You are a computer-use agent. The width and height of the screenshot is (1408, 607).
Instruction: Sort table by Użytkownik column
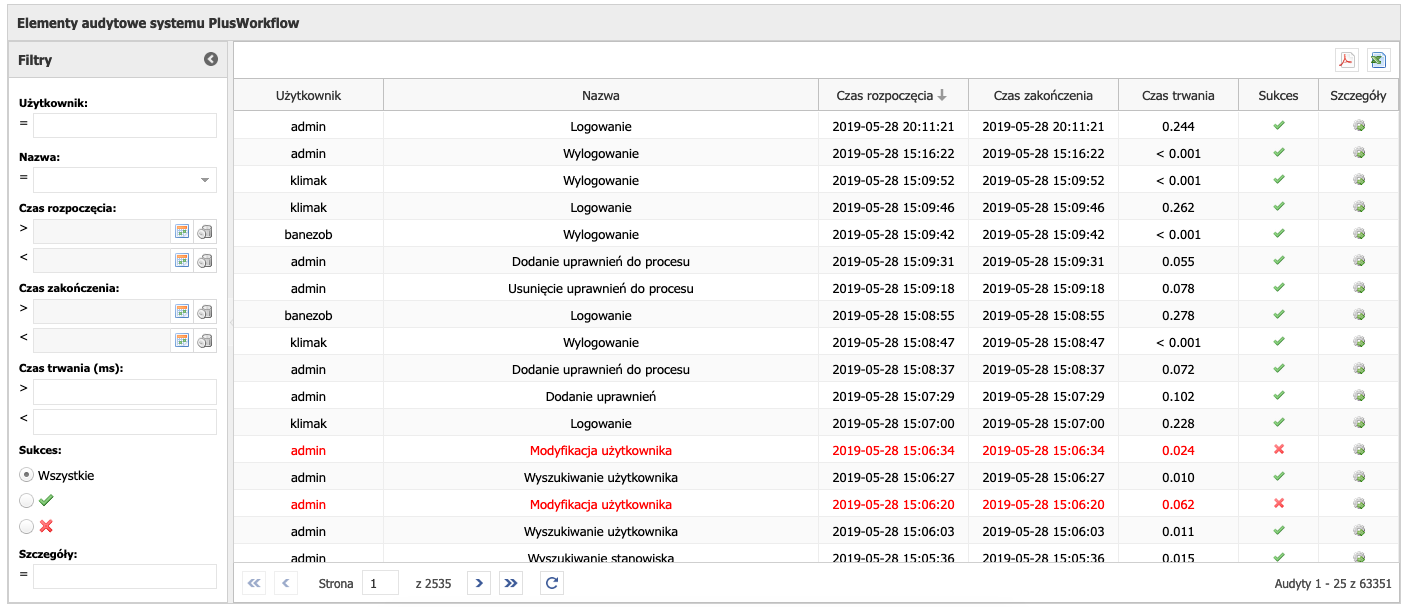tap(308, 96)
